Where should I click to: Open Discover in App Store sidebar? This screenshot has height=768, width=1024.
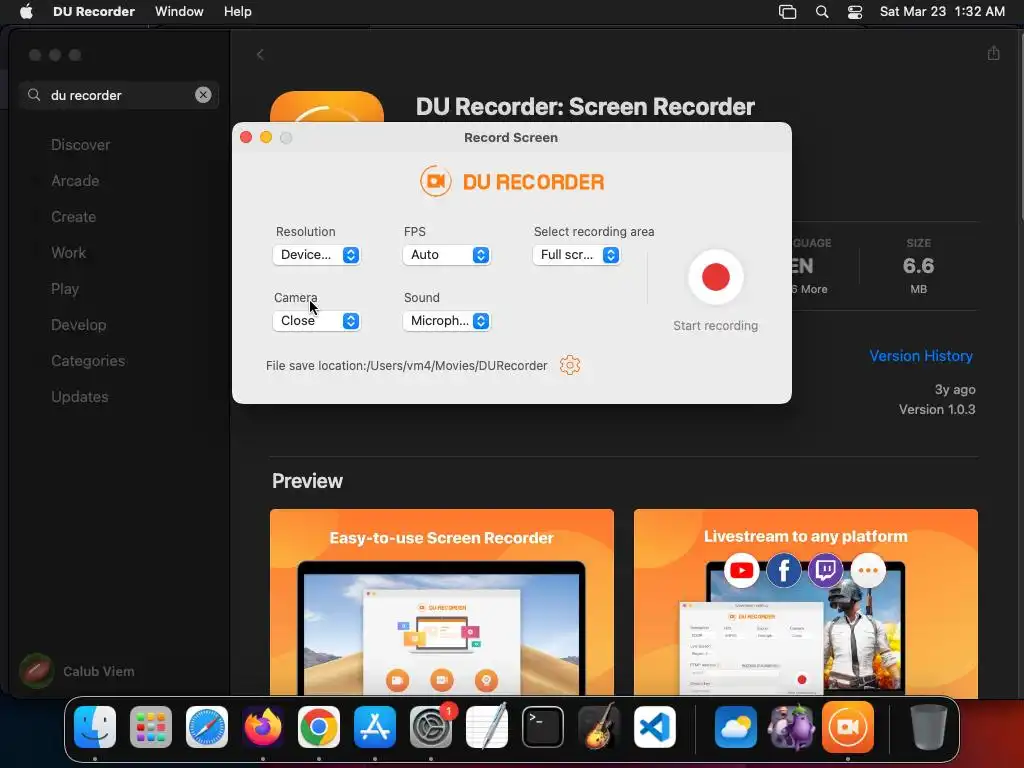pyautogui.click(x=80, y=145)
